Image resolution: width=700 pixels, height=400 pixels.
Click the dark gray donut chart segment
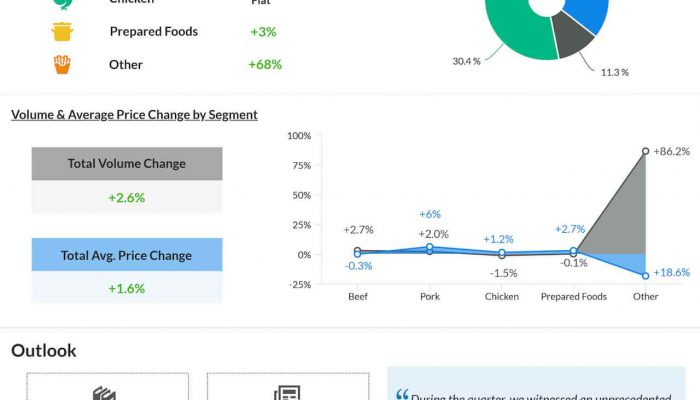(x=573, y=38)
